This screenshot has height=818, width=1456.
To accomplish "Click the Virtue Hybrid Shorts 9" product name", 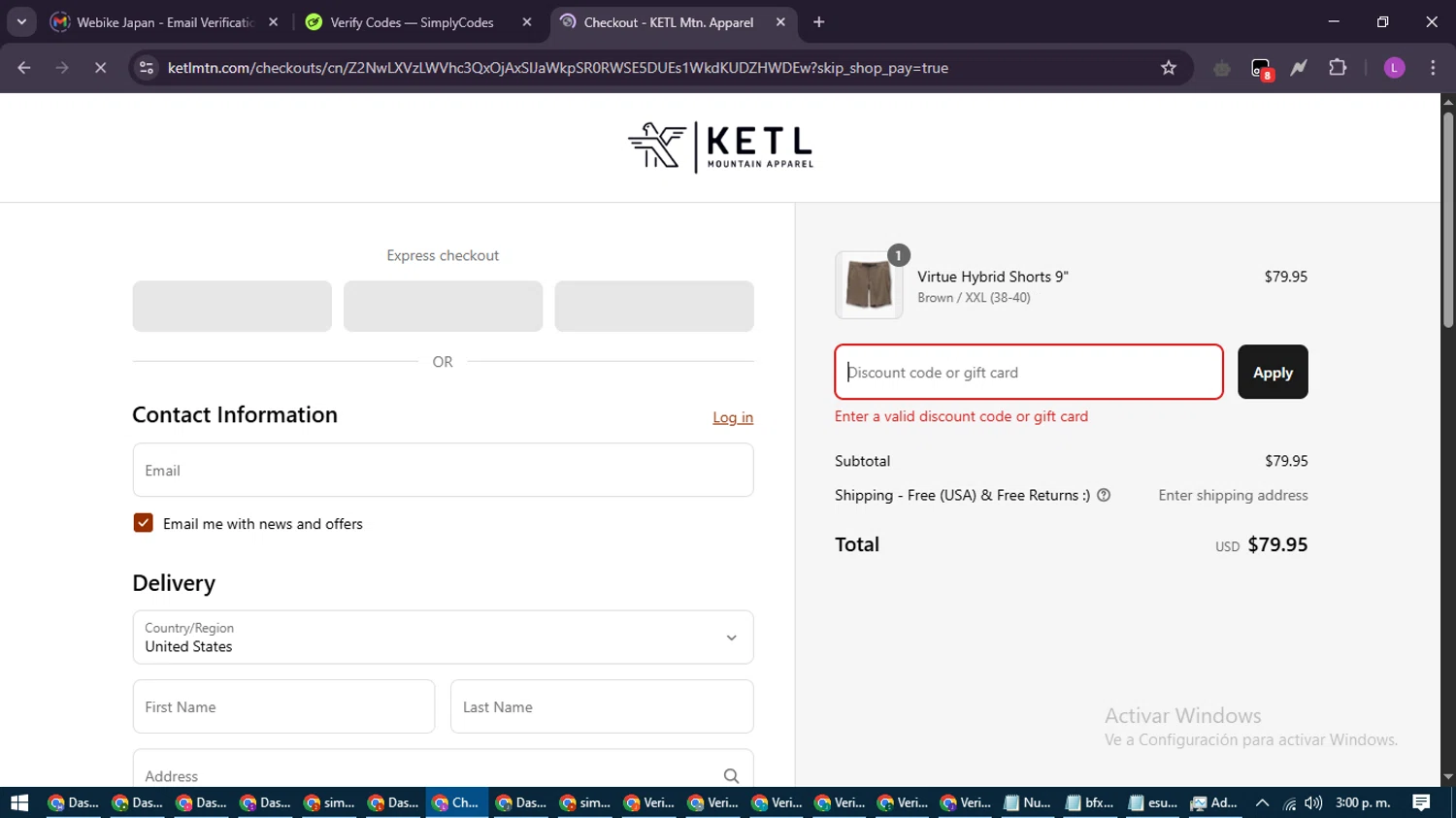I will click(993, 277).
